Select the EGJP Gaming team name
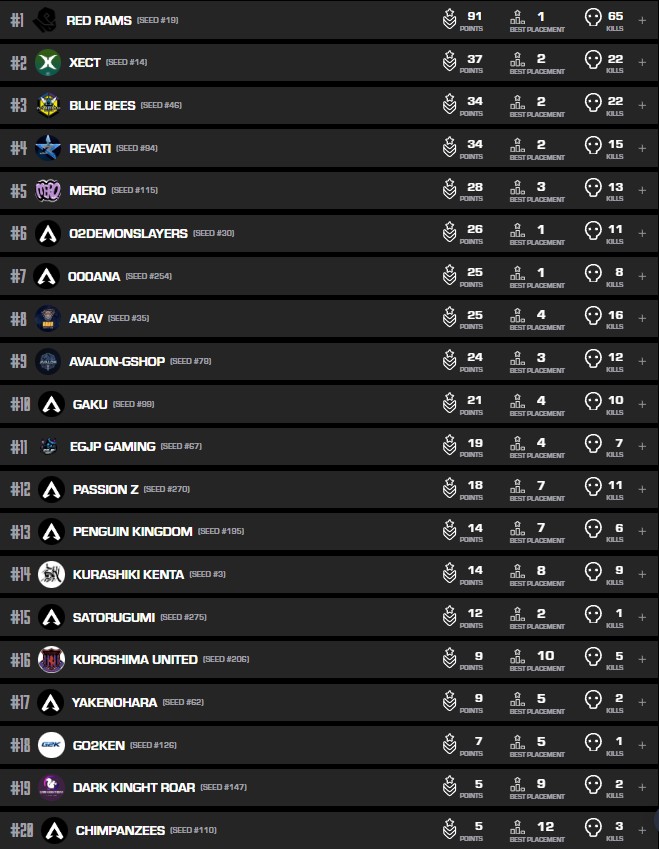 pos(114,446)
